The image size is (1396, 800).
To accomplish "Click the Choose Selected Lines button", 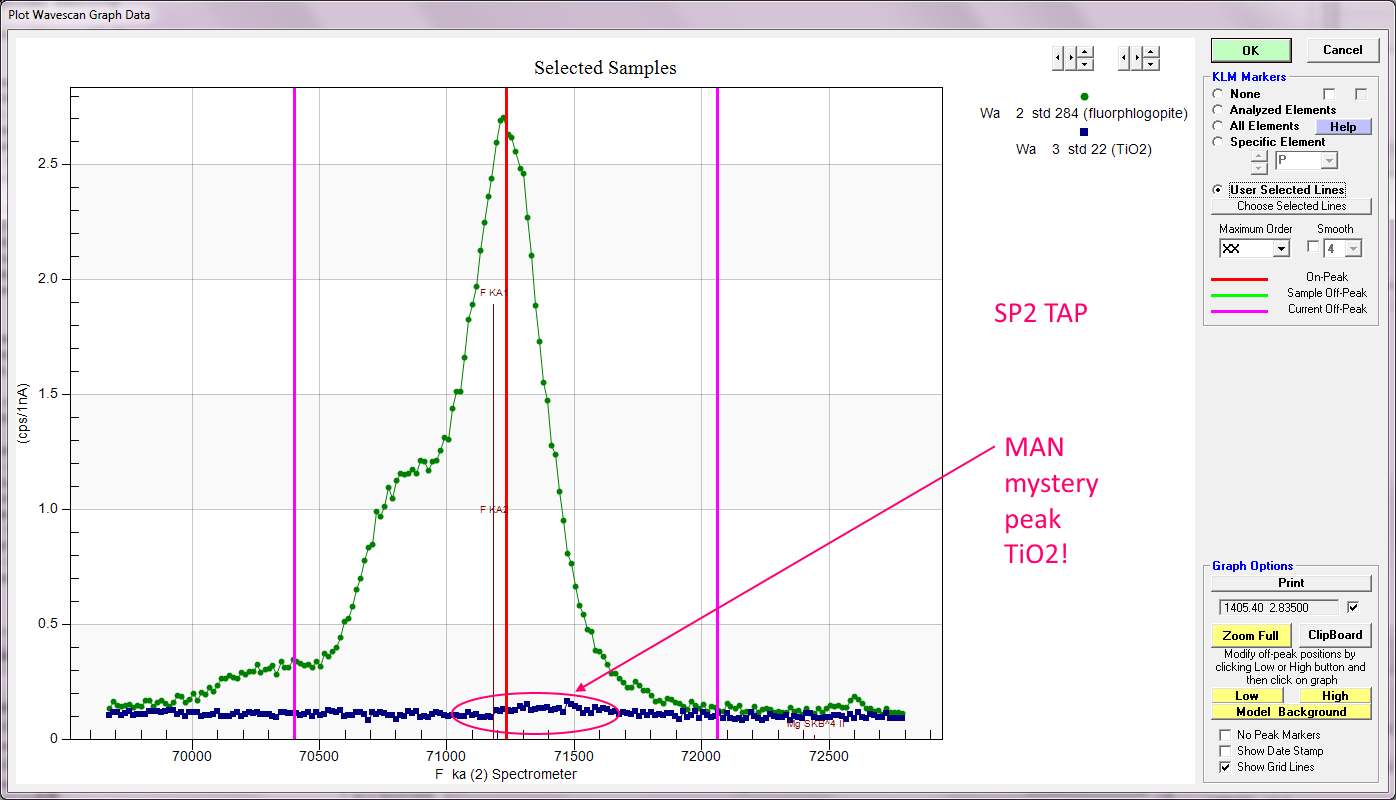I will click(x=1291, y=206).
